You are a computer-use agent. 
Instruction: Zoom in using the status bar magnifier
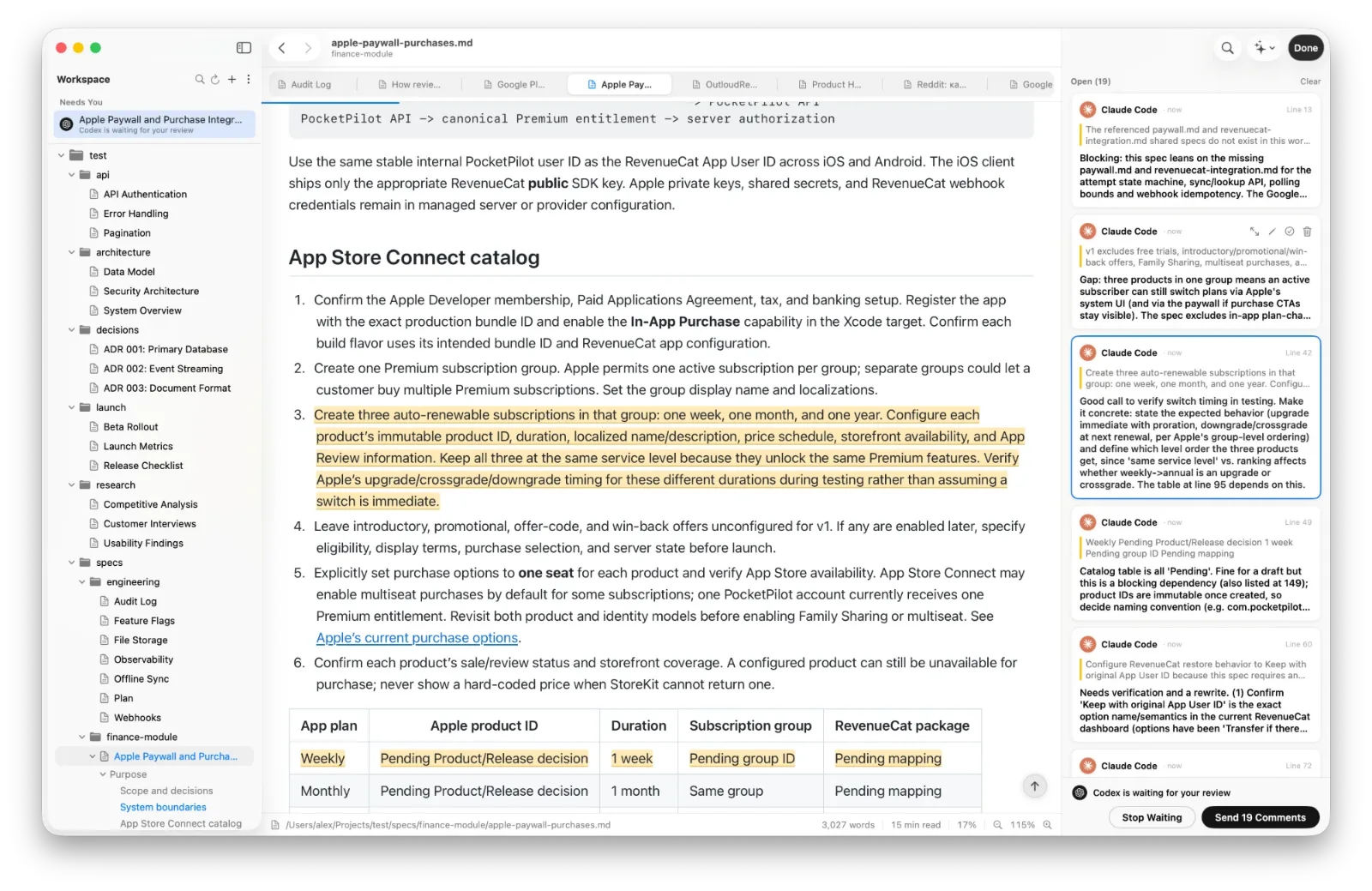pos(1047,825)
